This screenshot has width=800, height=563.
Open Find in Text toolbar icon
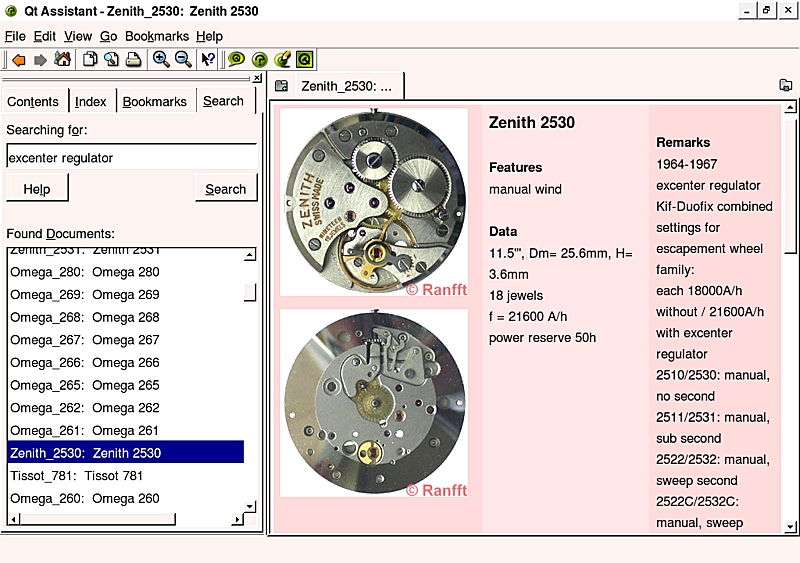coord(111,60)
